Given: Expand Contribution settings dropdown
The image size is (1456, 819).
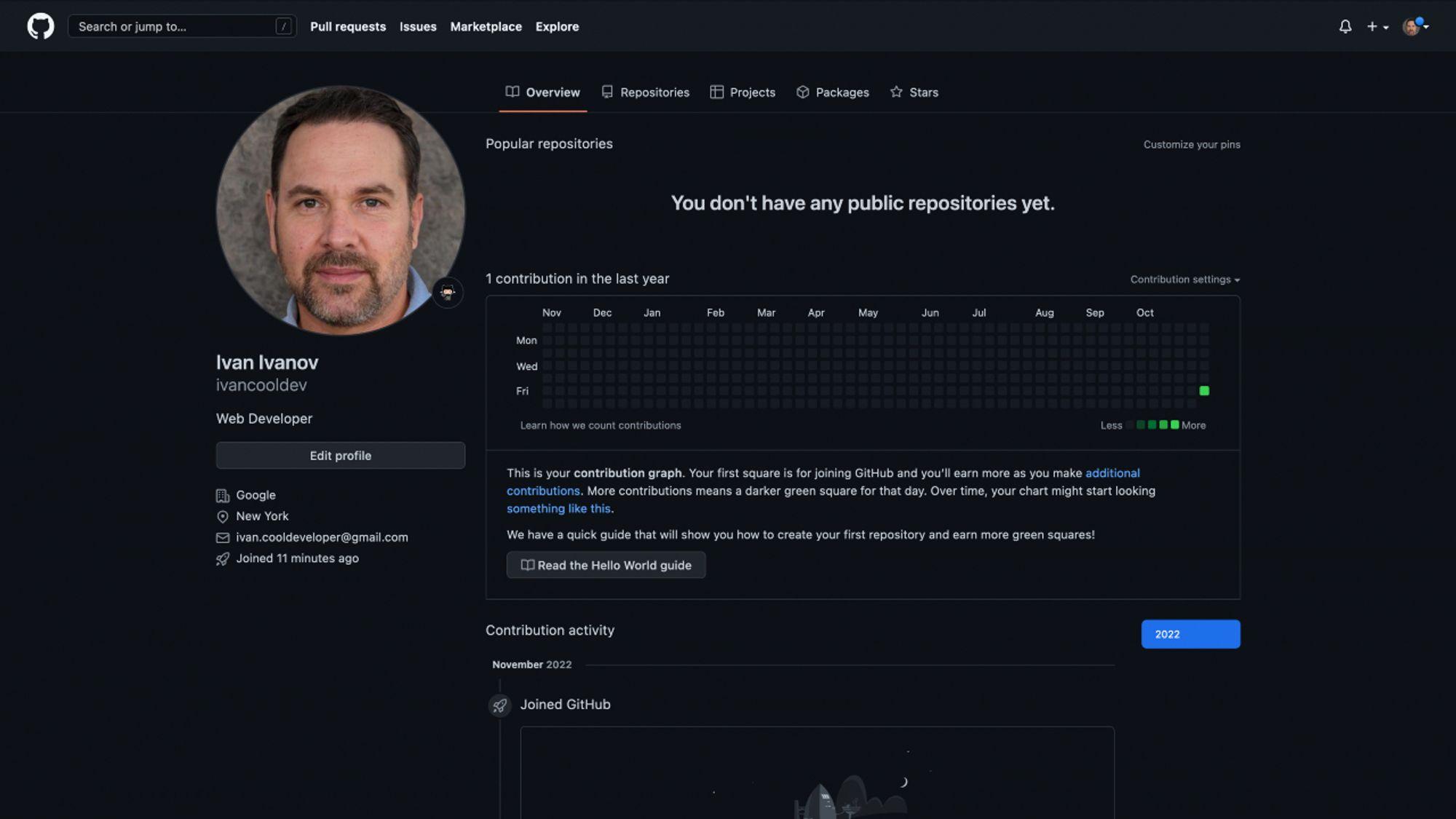Looking at the screenshot, I should [1184, 279].
